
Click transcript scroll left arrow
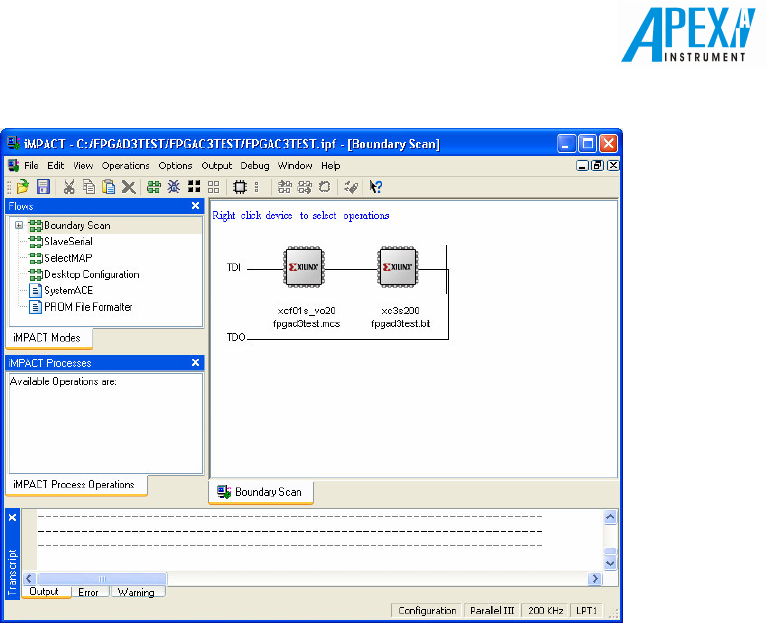(29, 578)
